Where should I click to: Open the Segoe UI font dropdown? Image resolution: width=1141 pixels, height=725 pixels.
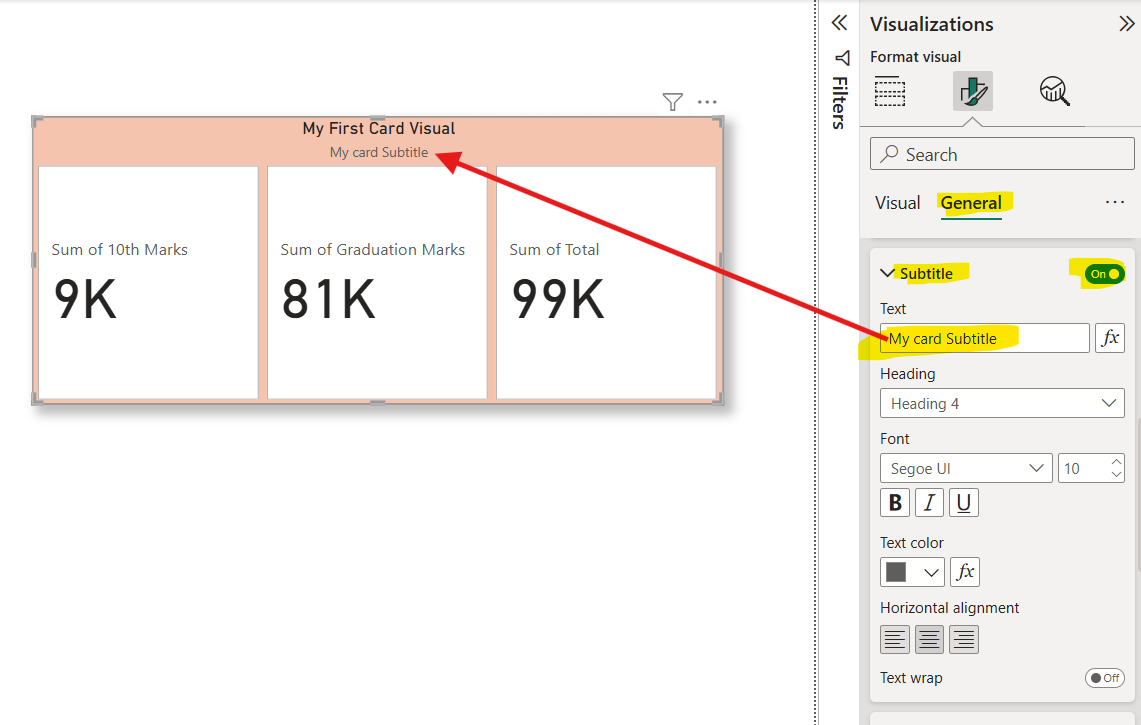(x=965, y=467)
